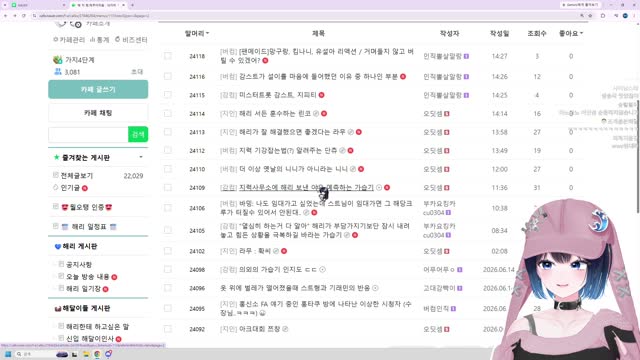This screenshot has width=640, height=360.
Task: Click the member count people icon
Action: click(58, 72)
